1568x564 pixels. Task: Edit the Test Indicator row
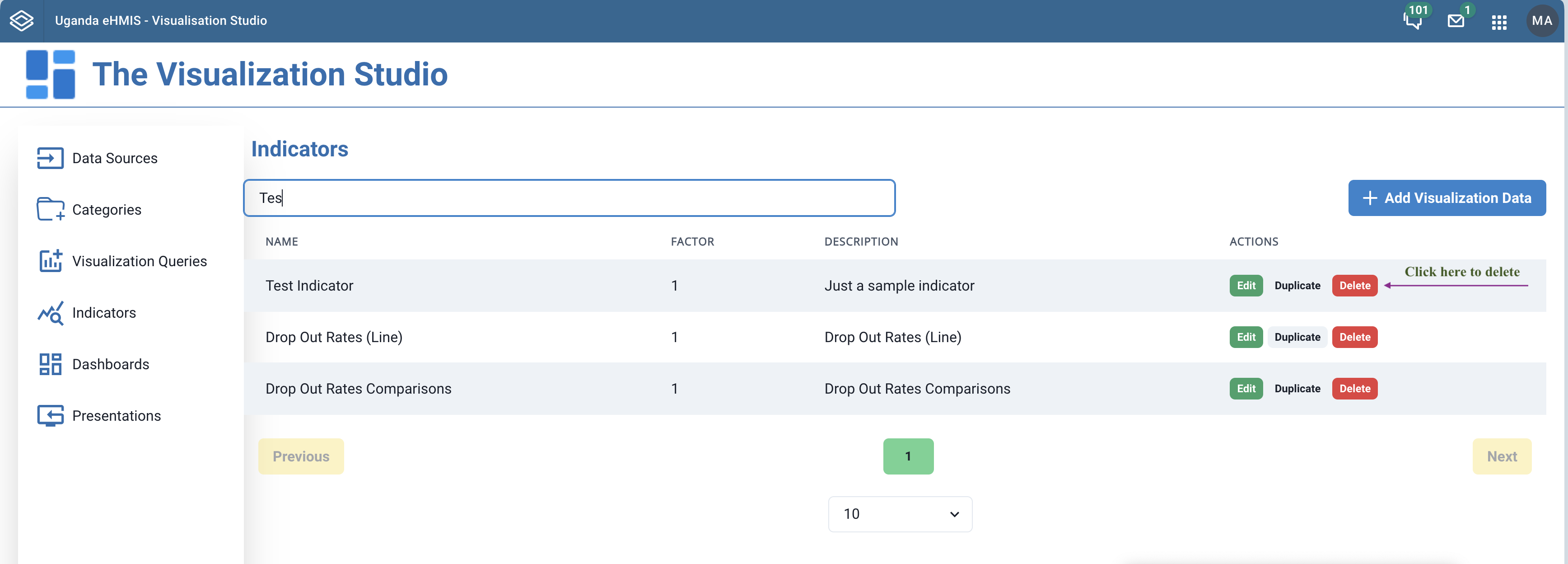tap(1246, 286)
